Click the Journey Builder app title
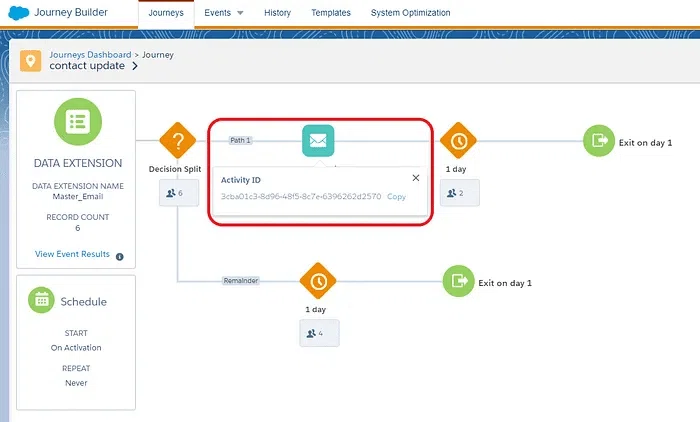Viewport: 700px width, 422px height. point(71,13)
